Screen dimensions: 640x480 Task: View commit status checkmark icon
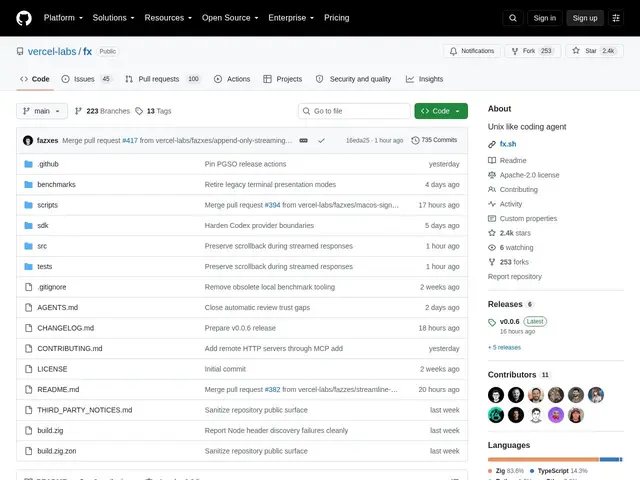pos(321,140)
